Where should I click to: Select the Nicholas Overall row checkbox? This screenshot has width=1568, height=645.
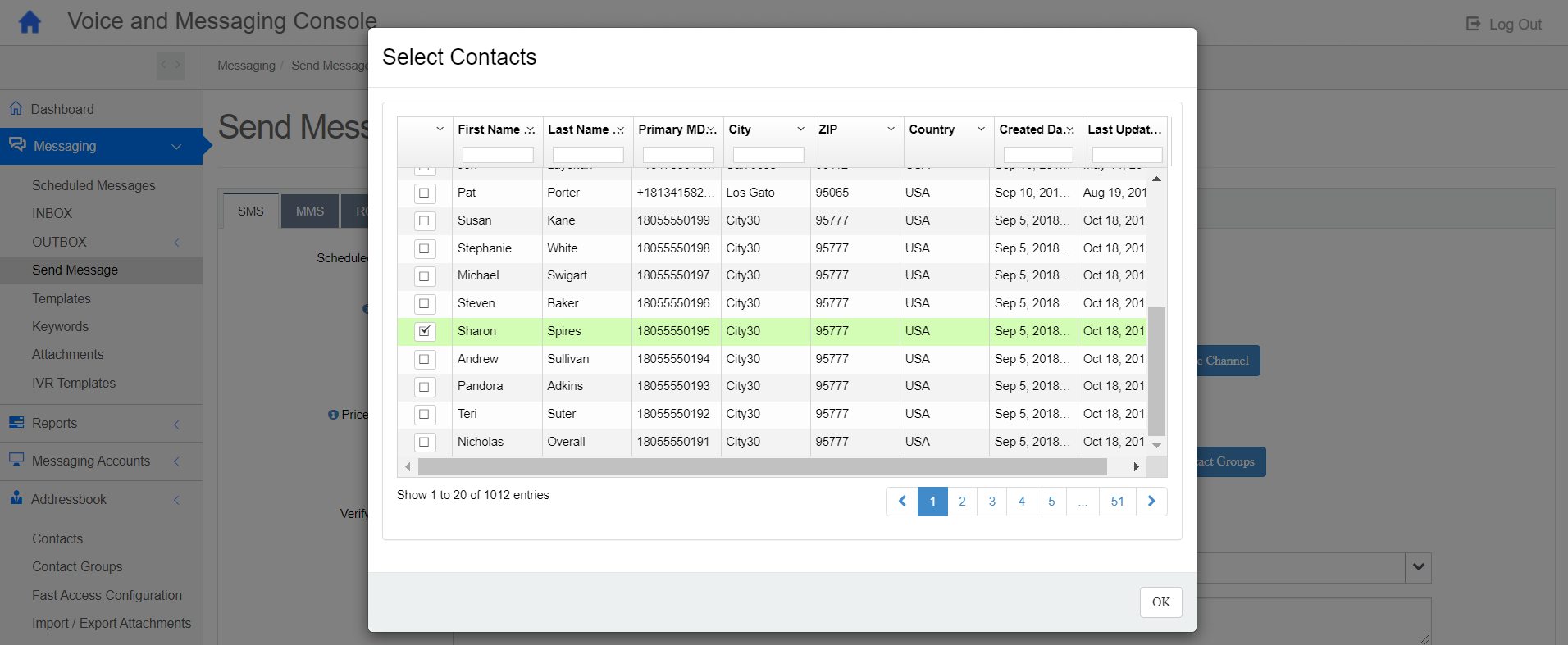[x=424, y=442]
